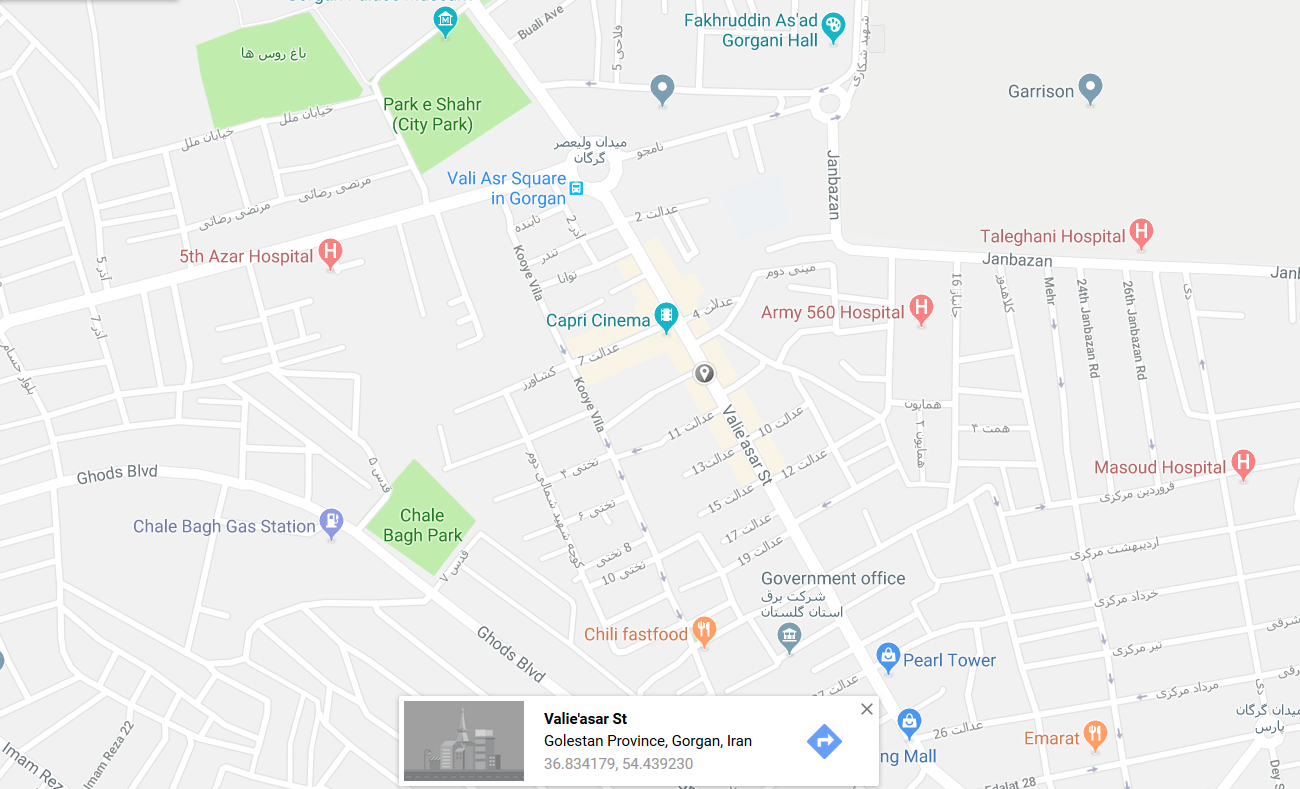Screen dimensions: 1300x789
Task: Close the Valie'asar St info card
Action: [867, 709]
